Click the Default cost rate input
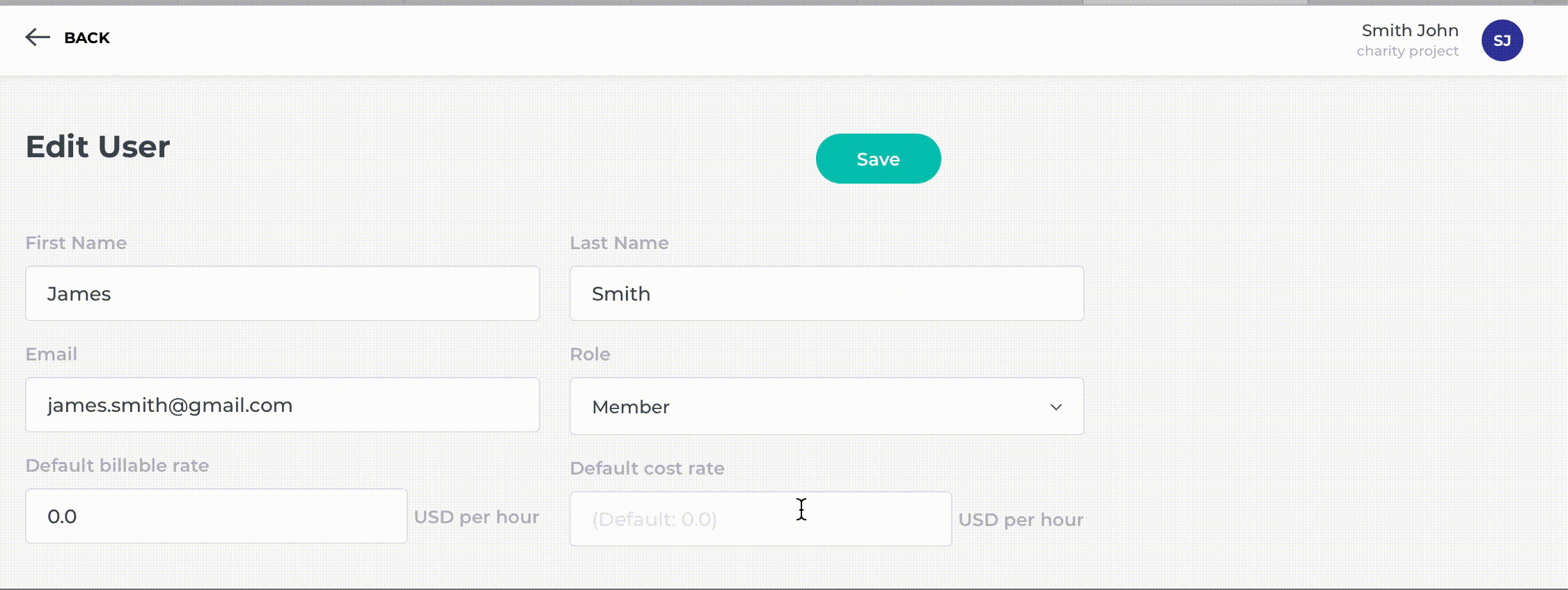The width and height of the screenshot is (1568, 590). (760, 519)
